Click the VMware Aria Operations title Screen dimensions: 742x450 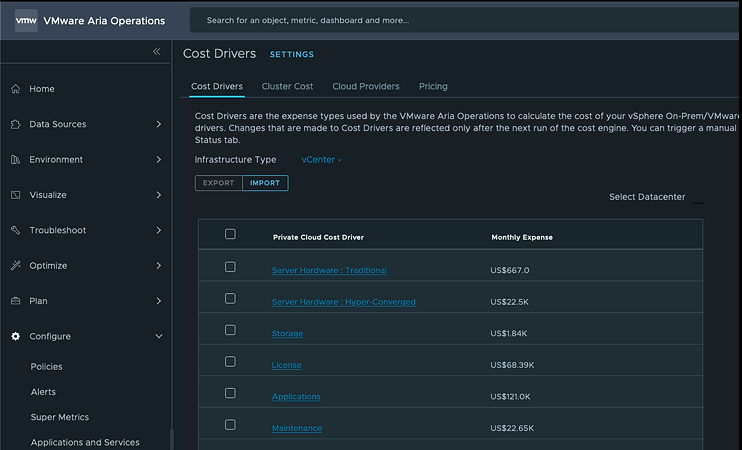tap(104, 21)
